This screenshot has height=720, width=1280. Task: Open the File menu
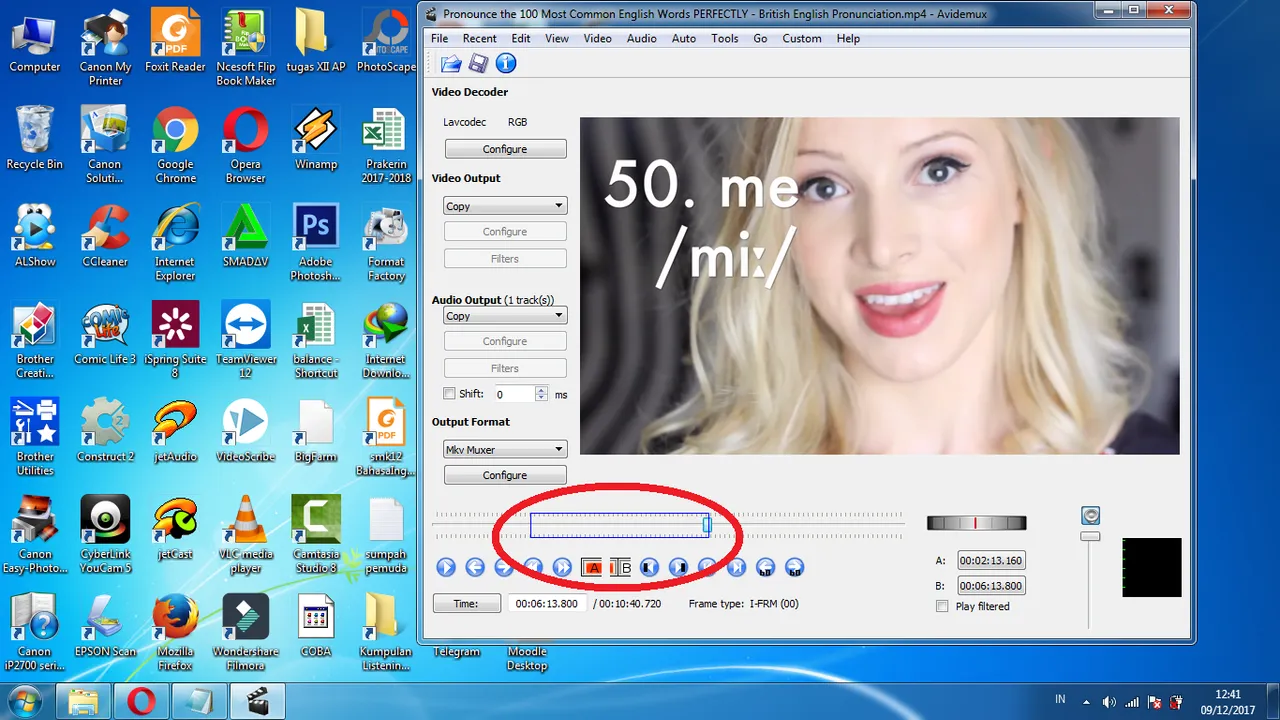point(439,38)
